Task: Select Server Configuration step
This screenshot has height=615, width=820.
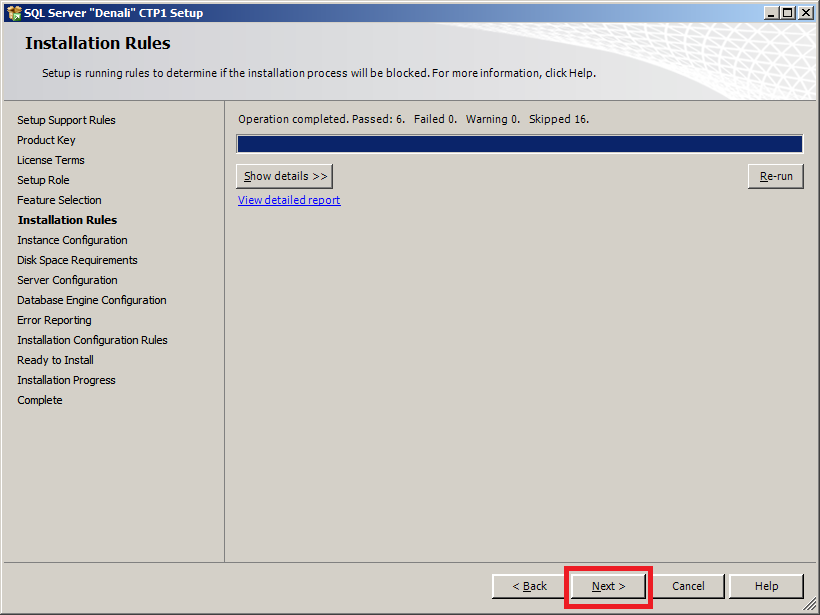Action: (x=67, y=280)
